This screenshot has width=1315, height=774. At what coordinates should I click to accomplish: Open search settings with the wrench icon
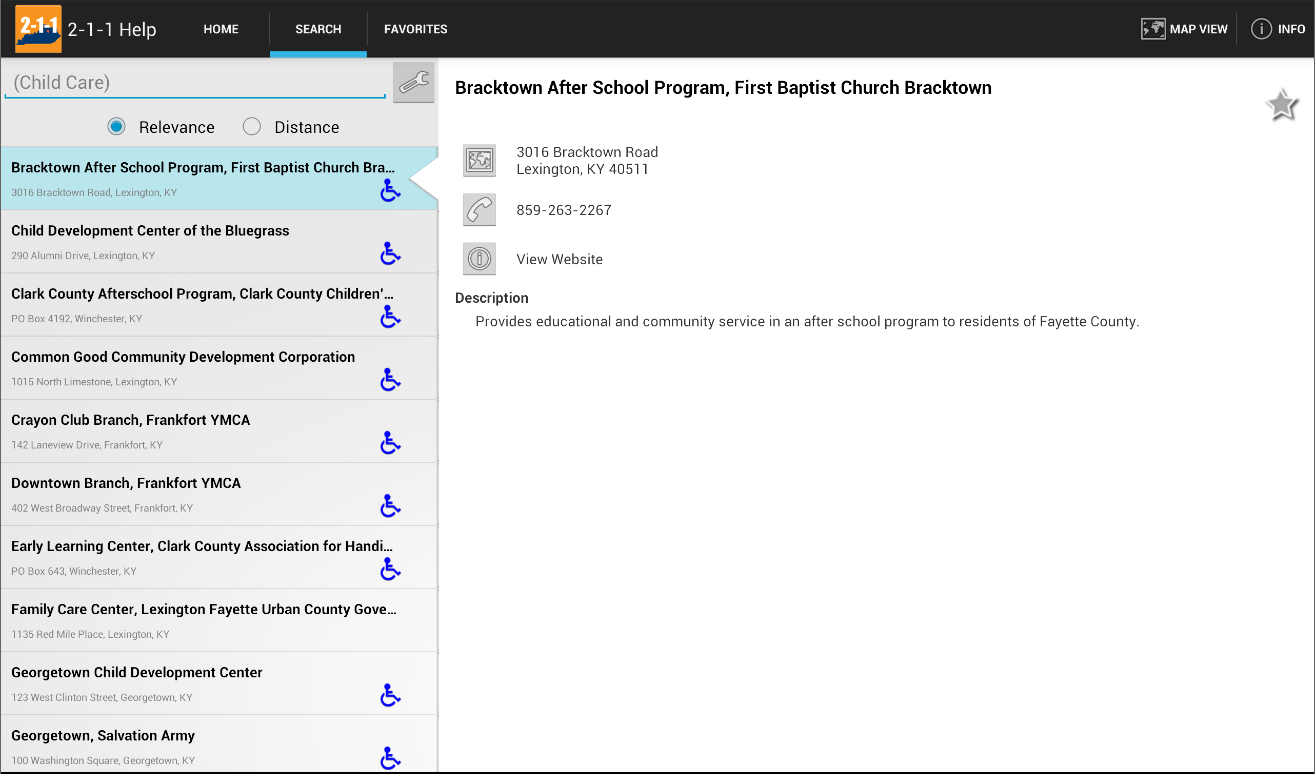point(413,83)
